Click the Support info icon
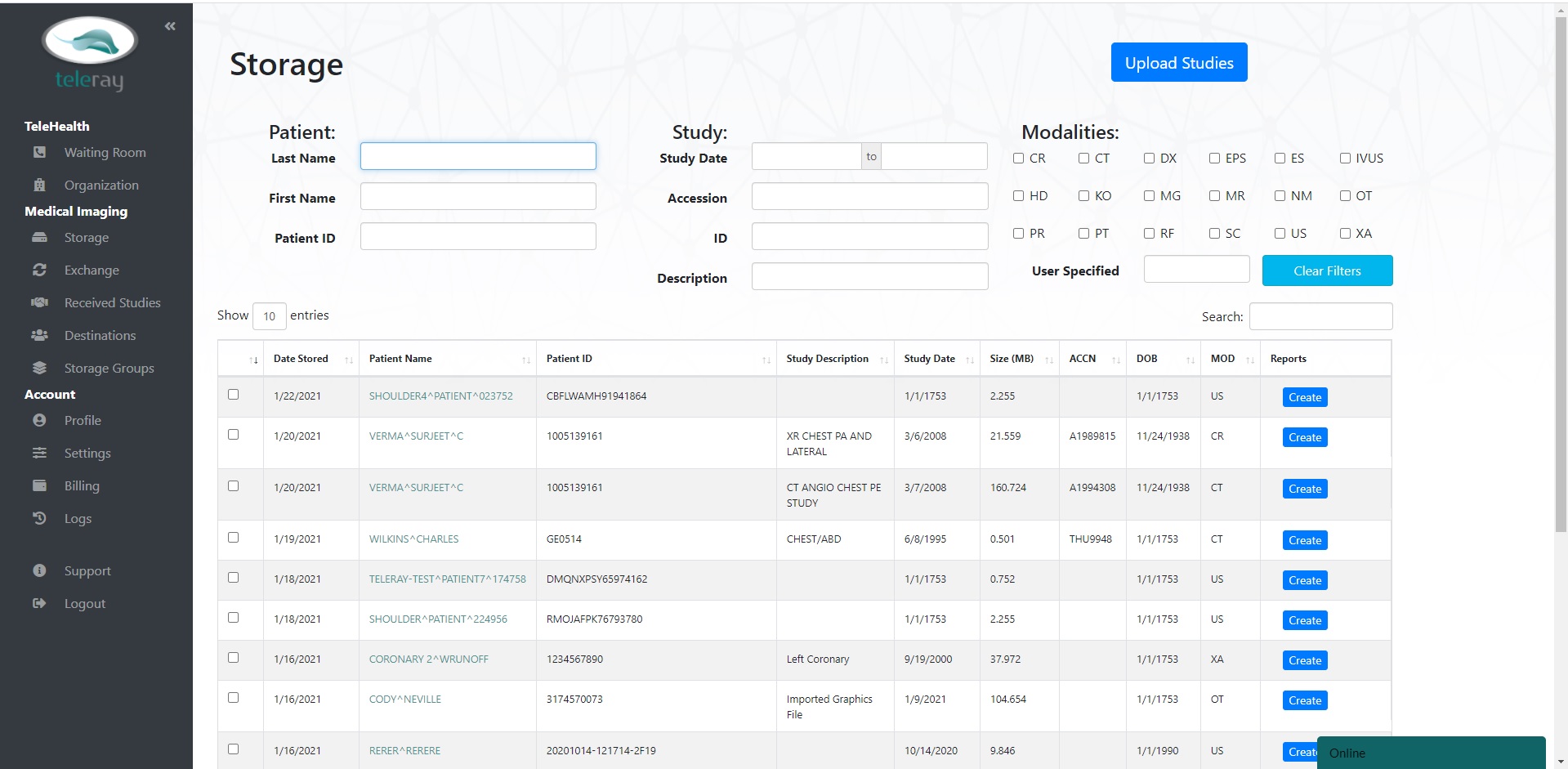This screenshot has height=769, width=1568. coord(39,570)
